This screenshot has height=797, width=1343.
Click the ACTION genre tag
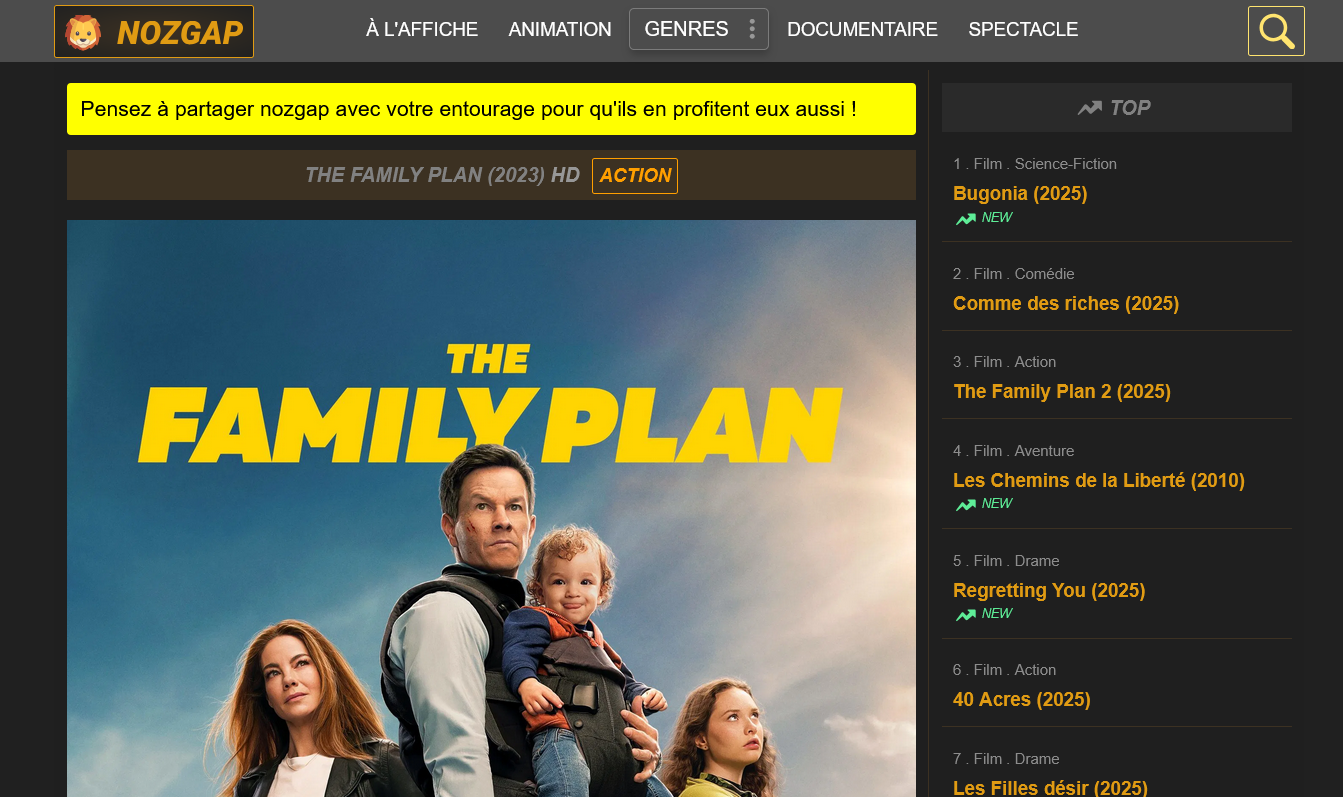[635, 176]
